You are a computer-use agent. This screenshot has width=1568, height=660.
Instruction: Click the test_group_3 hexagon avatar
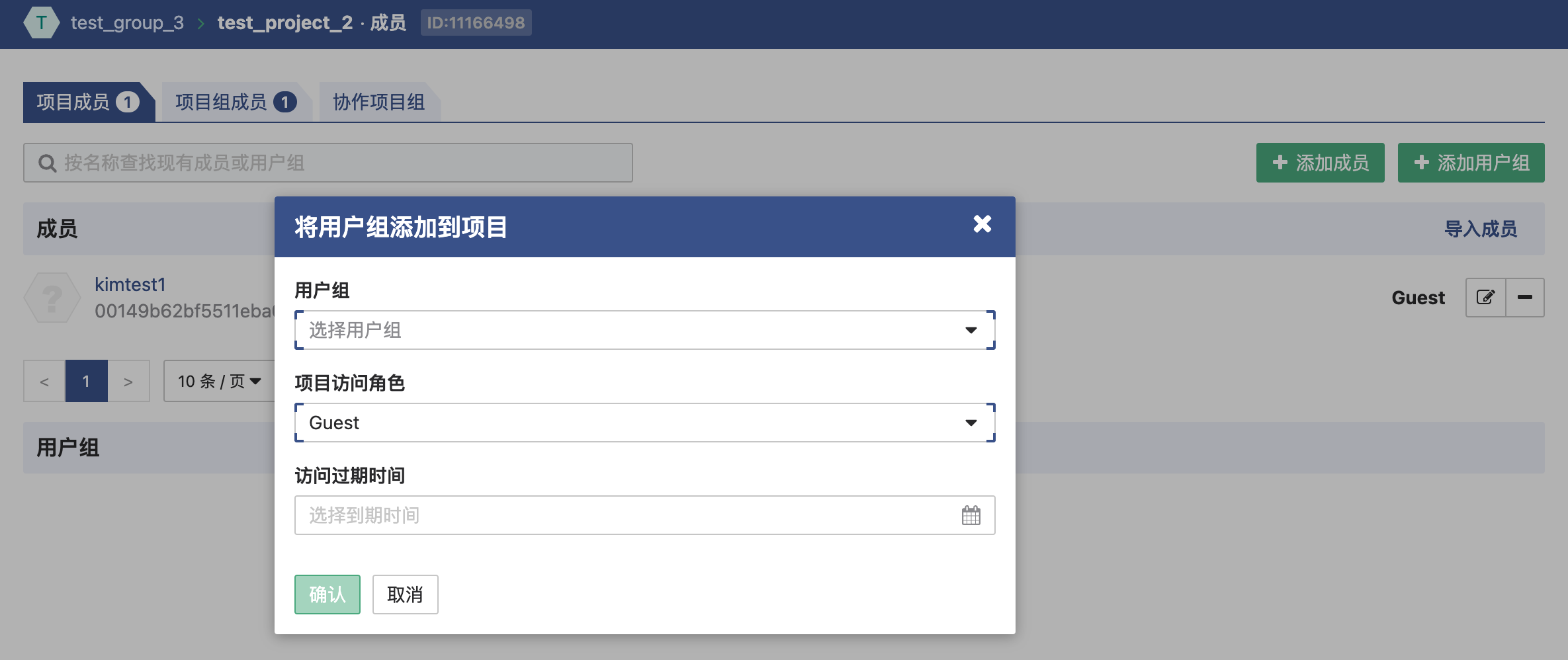tap(41, 23)
